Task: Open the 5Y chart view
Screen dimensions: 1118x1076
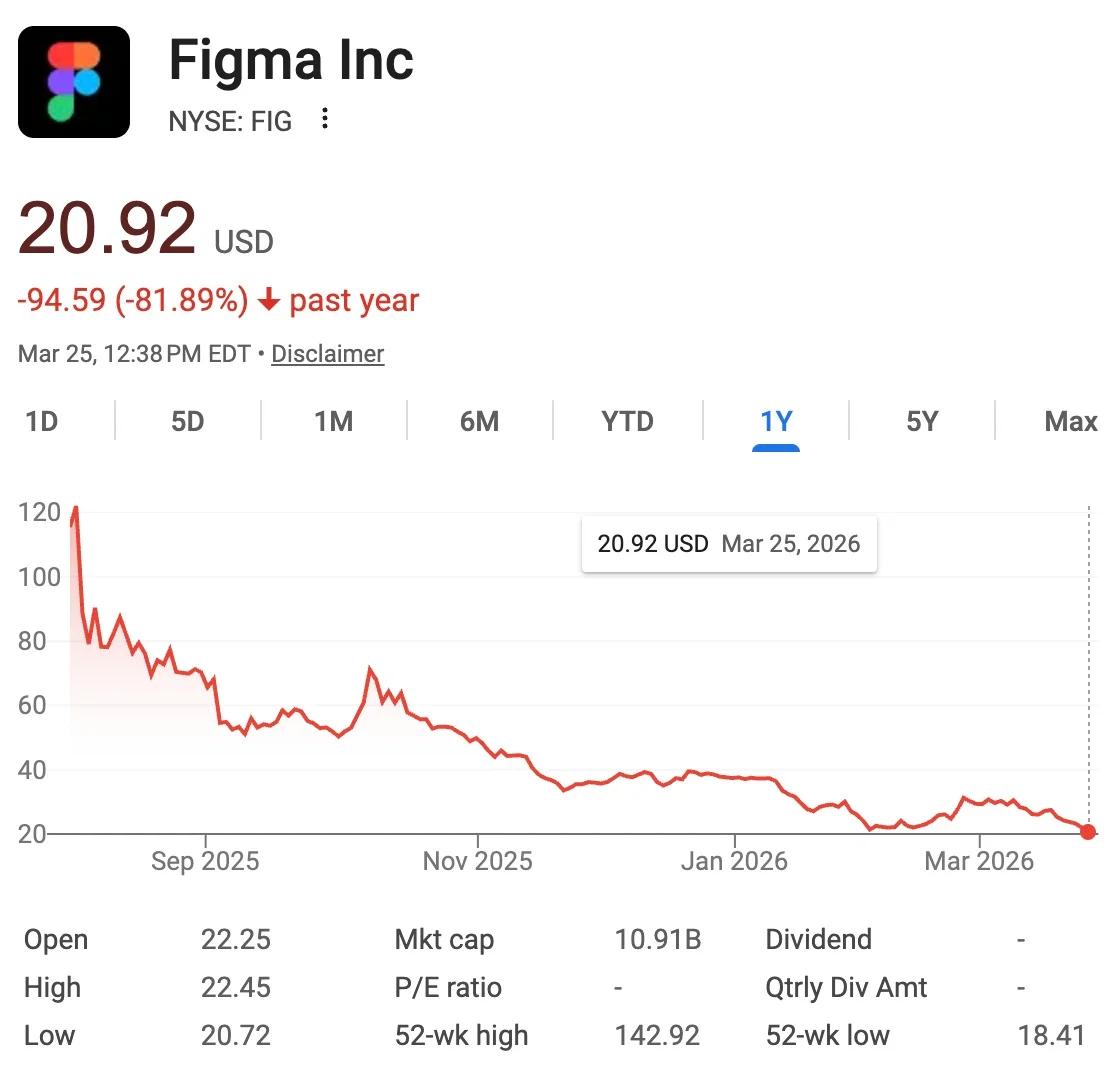Action: point(920,421)
